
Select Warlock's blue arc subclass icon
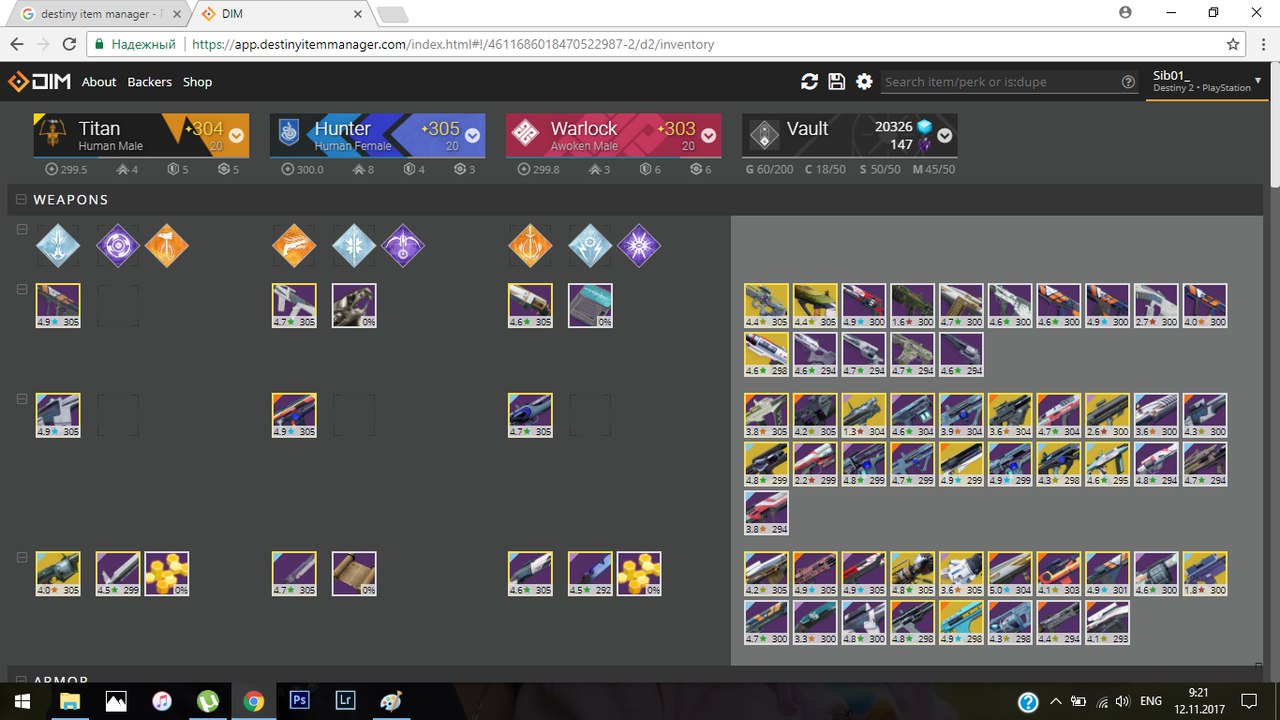[590, 246]
